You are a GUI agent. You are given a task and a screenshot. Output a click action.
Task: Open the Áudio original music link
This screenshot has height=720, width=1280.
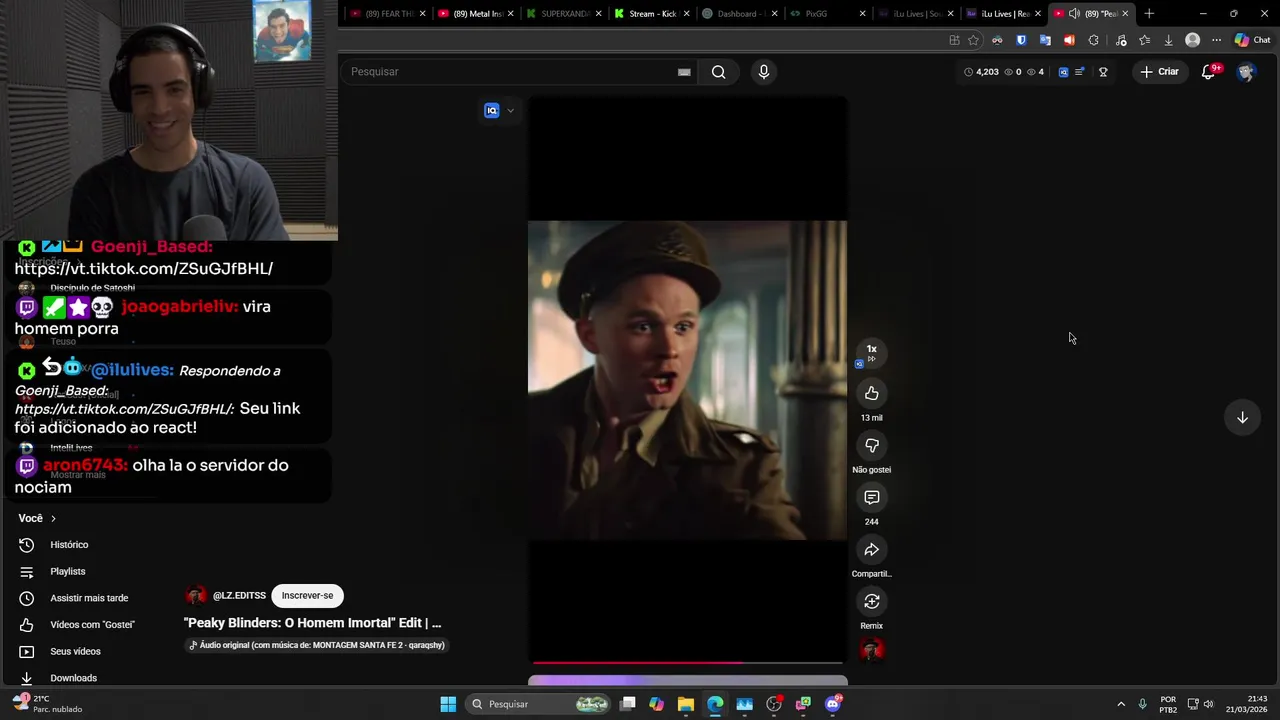[317, 645]
